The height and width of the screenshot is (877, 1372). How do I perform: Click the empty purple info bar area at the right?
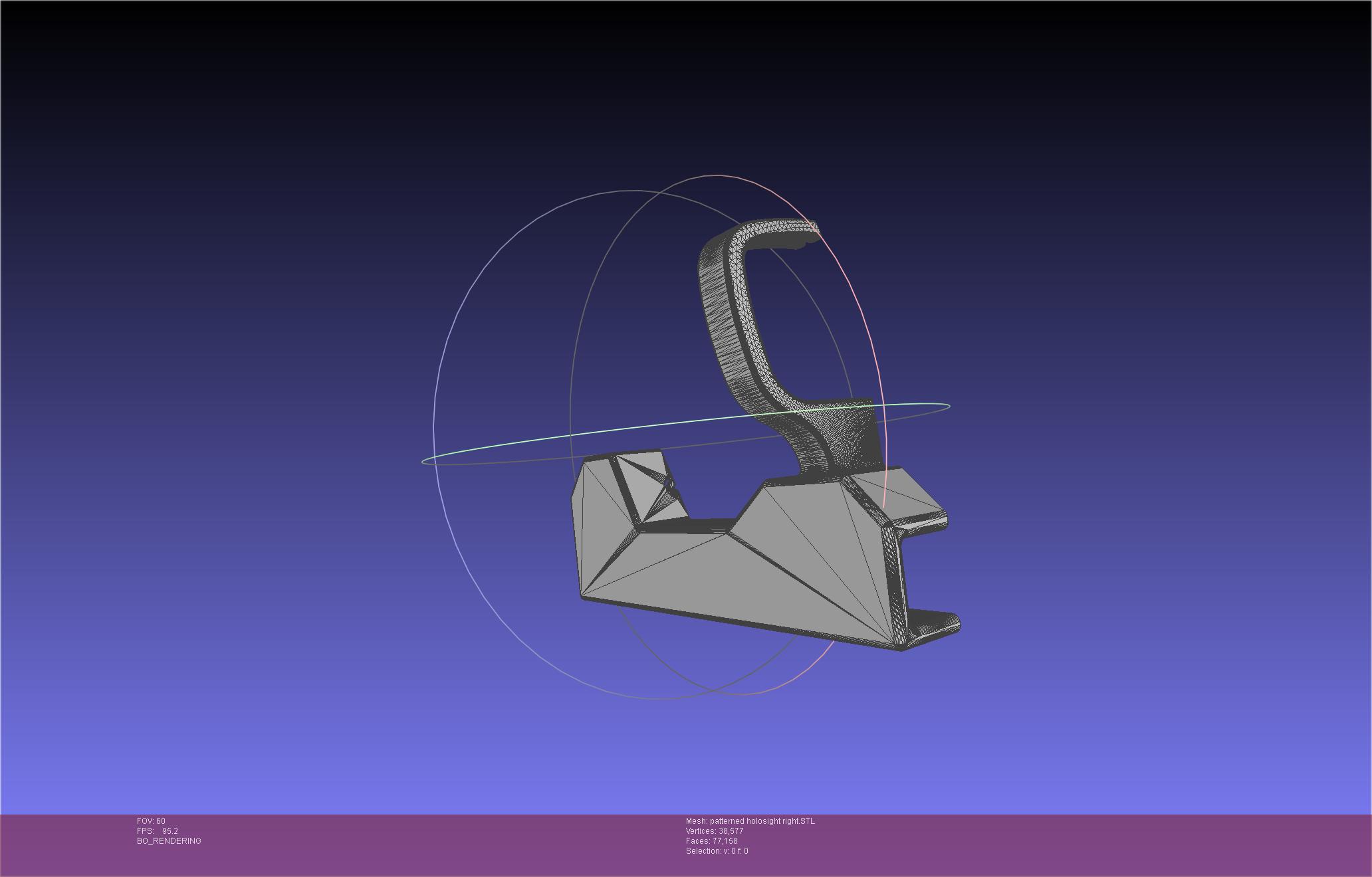[x=1130, y=844]
